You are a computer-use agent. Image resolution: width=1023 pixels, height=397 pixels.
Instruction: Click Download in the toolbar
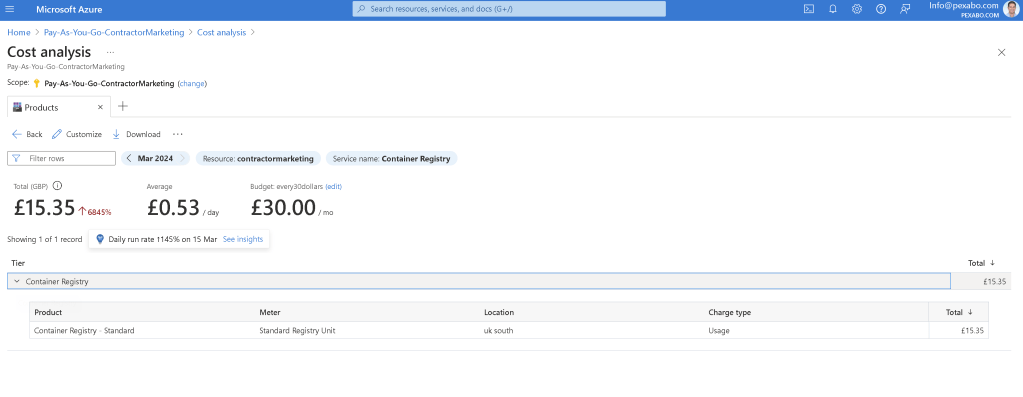point(136,134)
